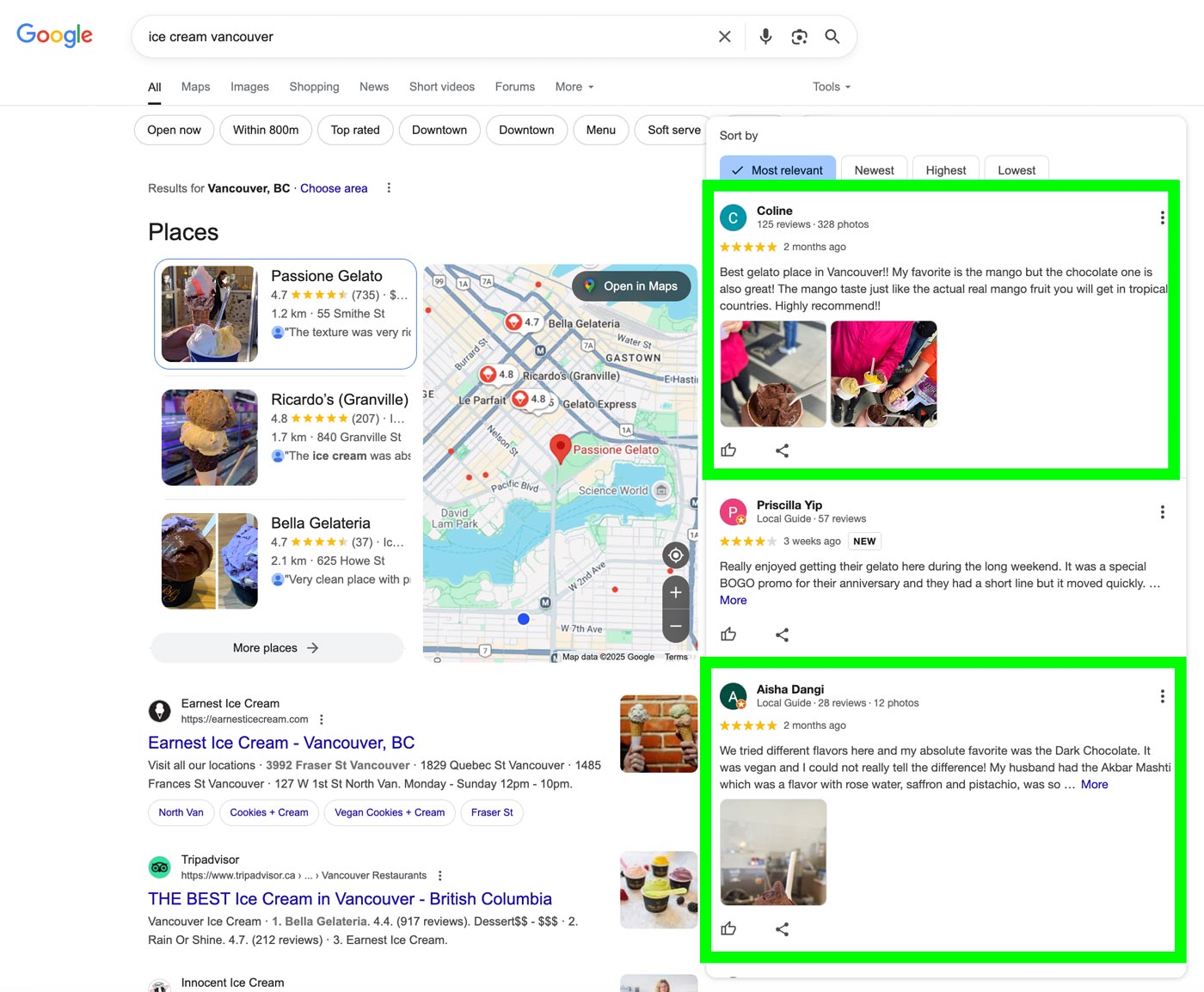Open Coline's second review photo
The height and width of the screenshot is (992, 1204).
pos(884,374)
